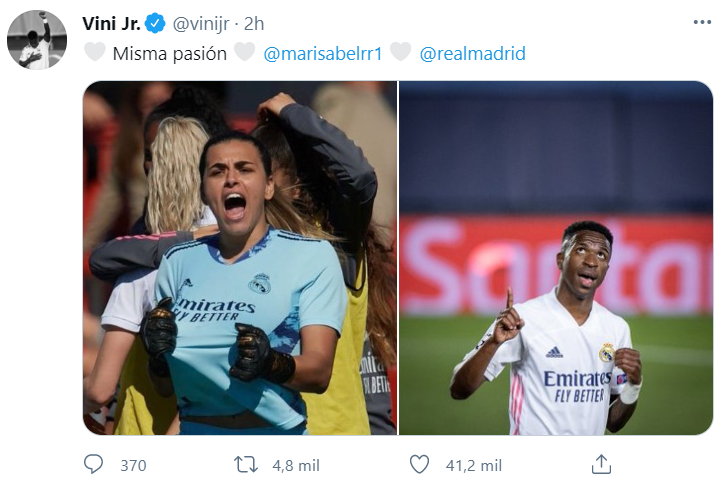Image resolution: width=727 pixels, height=484 pixels.
Task: Click the Vini Jr. display name
Action: coord(111,24)
